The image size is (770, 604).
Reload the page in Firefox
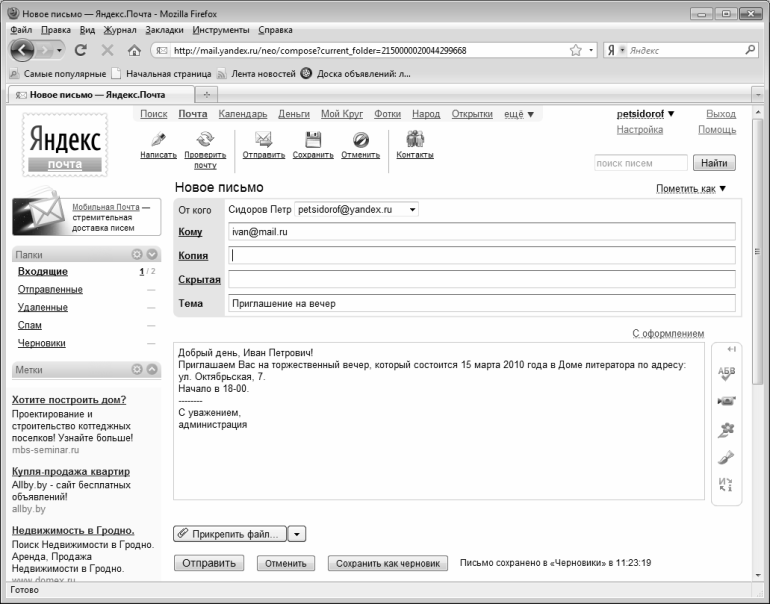pos(81,50)
